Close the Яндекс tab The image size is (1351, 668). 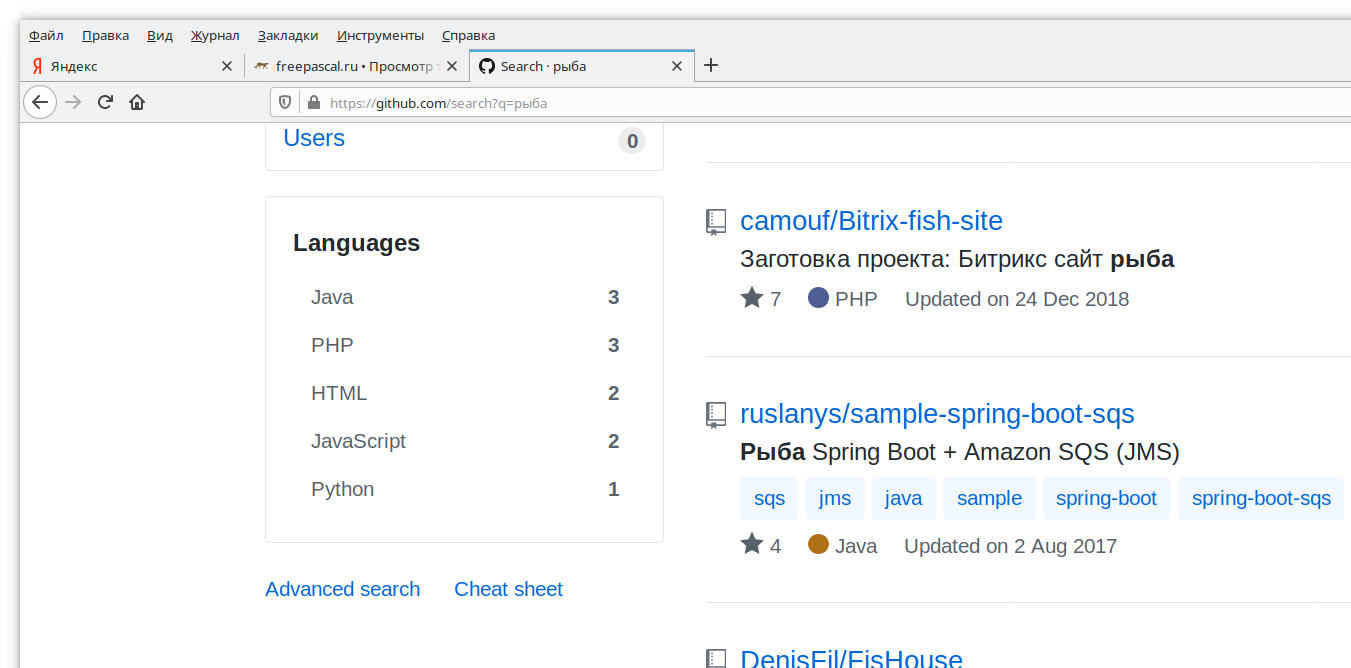point(226,66)
